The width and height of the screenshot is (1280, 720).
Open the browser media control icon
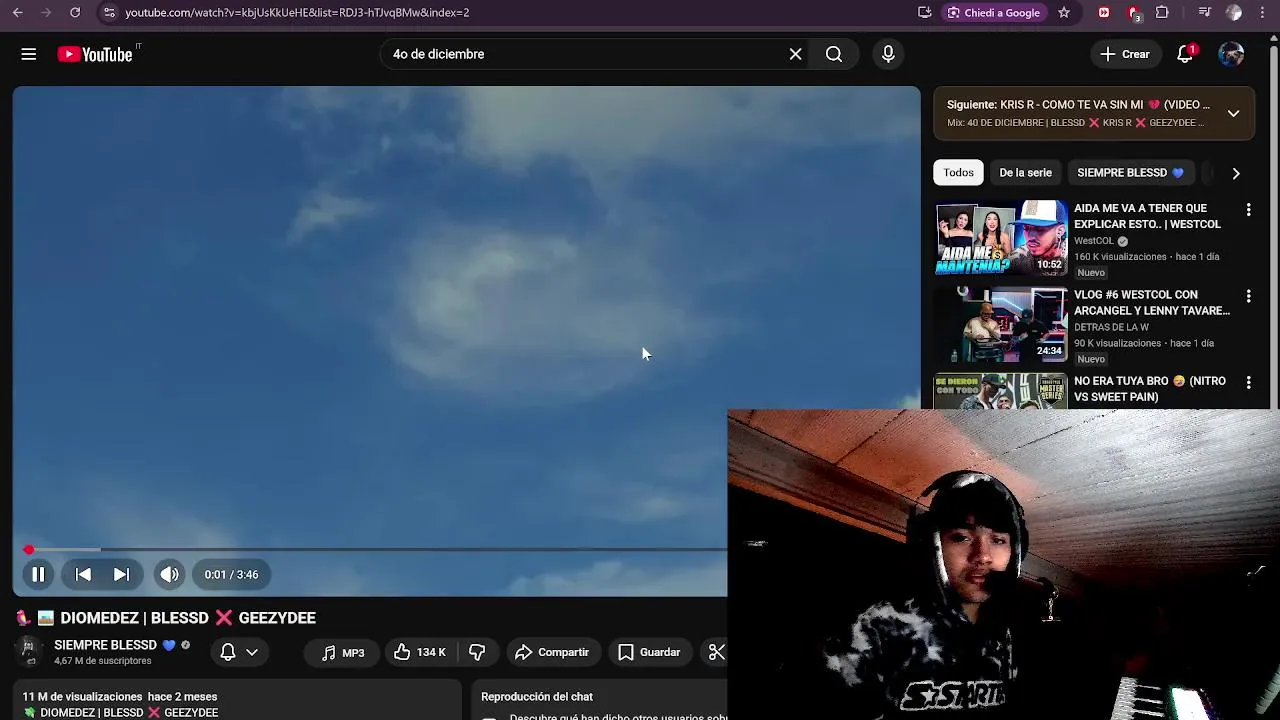pos(1204,12)
